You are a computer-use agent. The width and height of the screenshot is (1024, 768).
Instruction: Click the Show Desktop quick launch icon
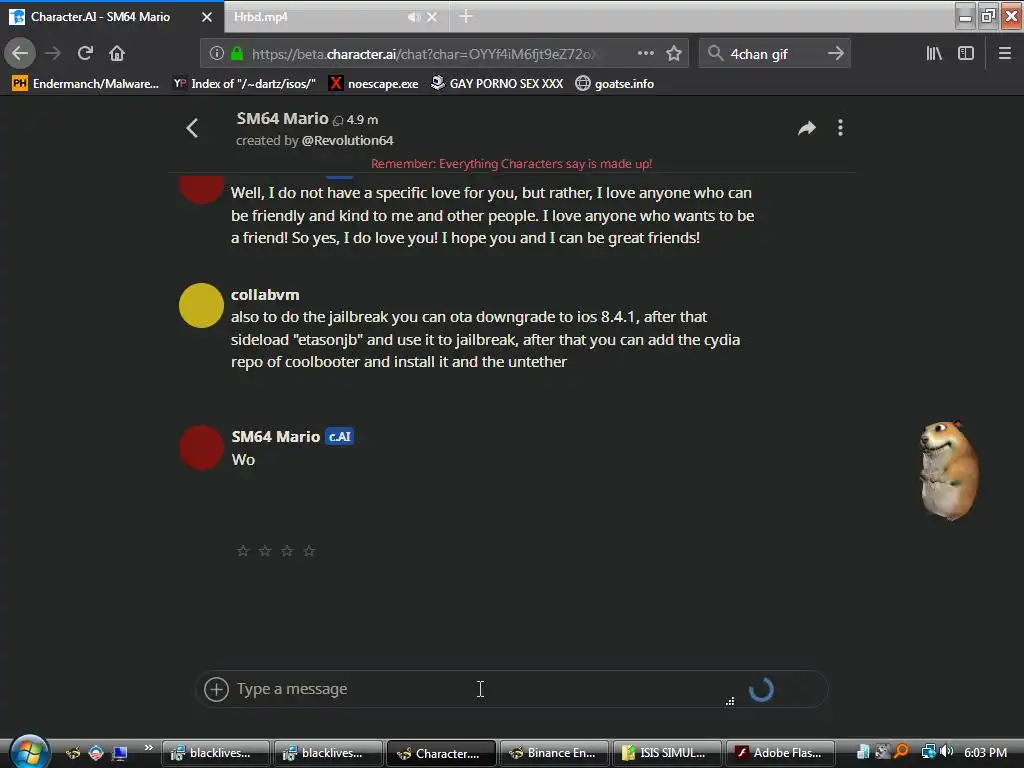click(120, 753)
